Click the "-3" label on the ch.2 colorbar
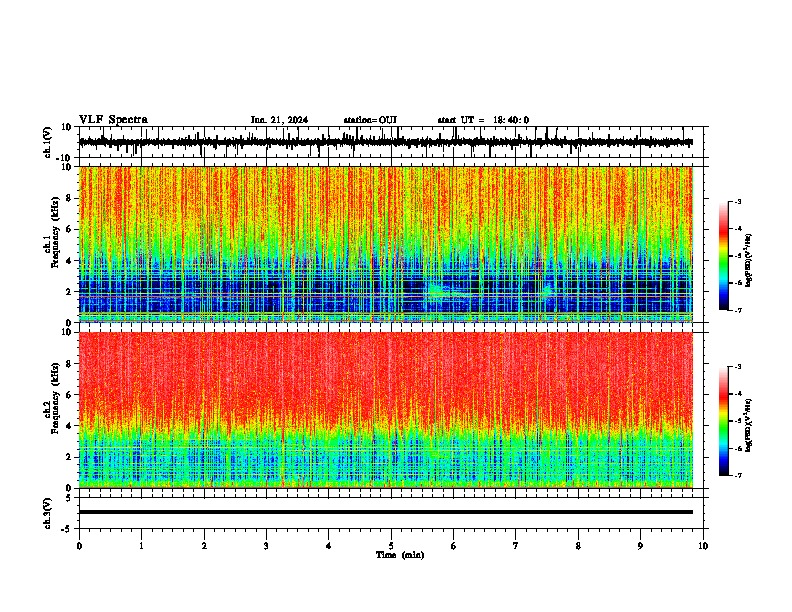The height and width of the screenshot is (612, 792). [x=738, y=367]
